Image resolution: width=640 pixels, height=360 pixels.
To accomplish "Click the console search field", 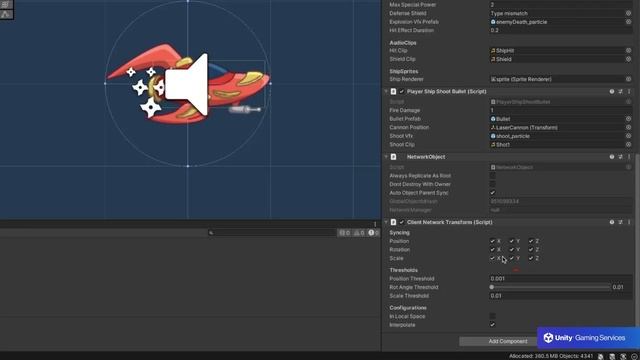I will click(271, 233).
